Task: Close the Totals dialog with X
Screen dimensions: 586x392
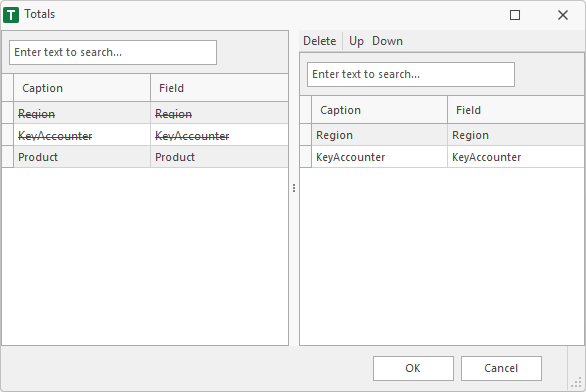Action: click(x=563, y=15)
